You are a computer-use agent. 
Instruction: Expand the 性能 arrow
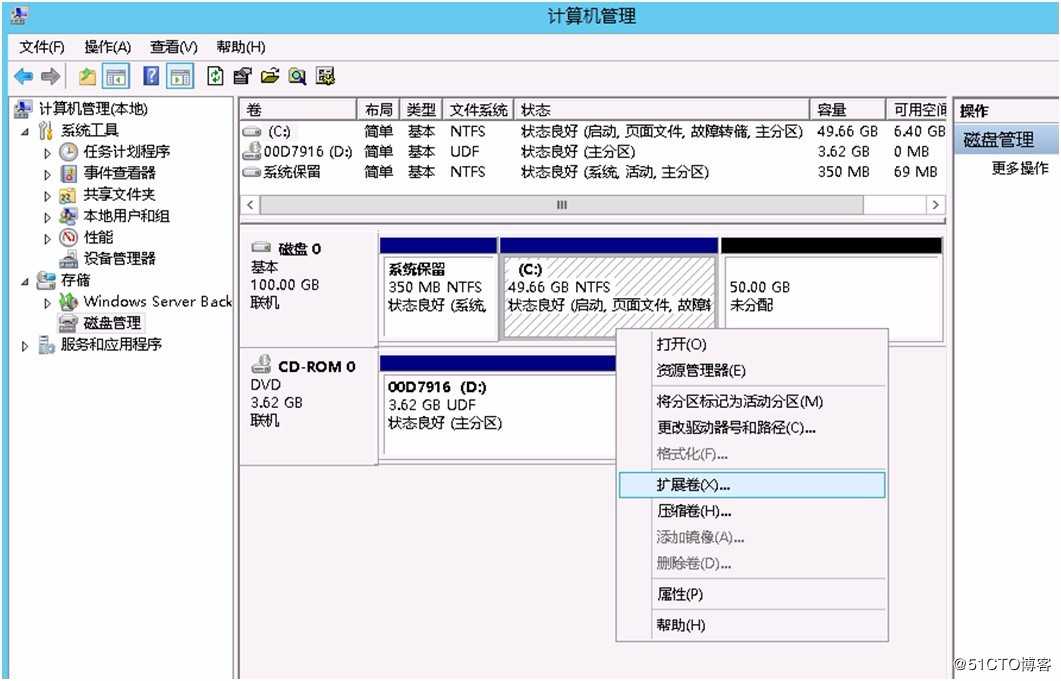pos(47,239)
